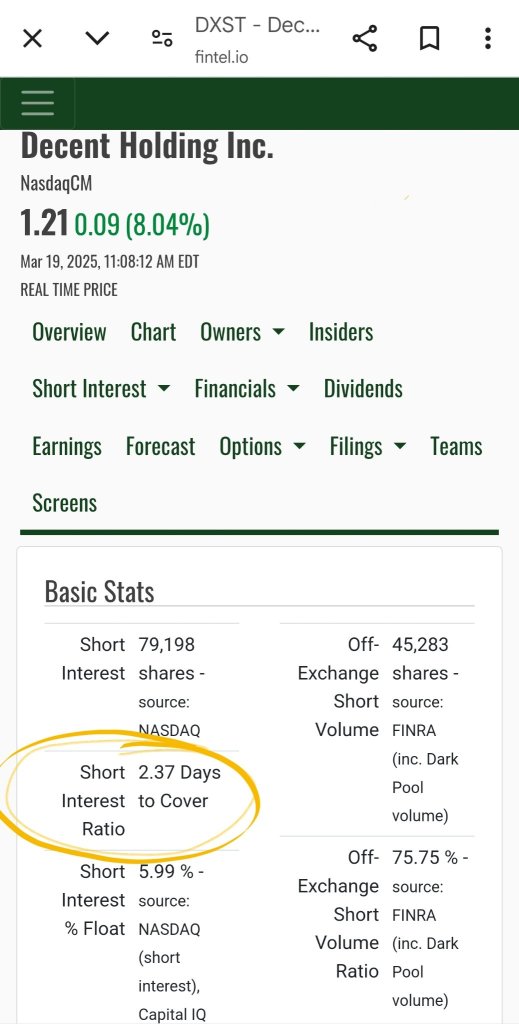519x1024 pixels.
Task: Go to the Overview tab
Action: tap(69, 332)
